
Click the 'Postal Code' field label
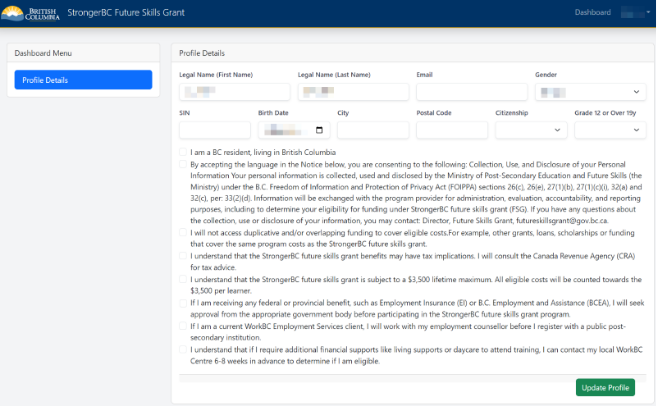pyautogui.click(x=434, y=113)
